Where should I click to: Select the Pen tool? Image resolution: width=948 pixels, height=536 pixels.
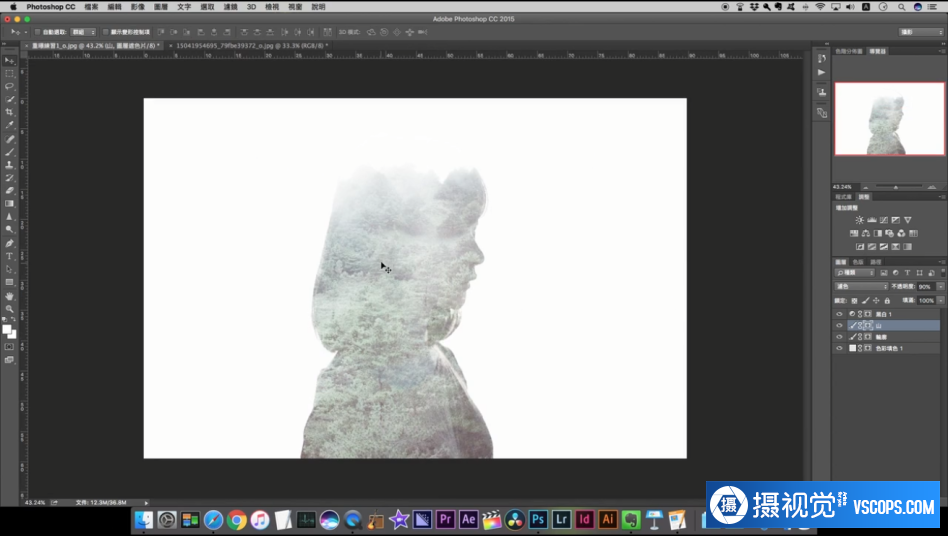9,243
